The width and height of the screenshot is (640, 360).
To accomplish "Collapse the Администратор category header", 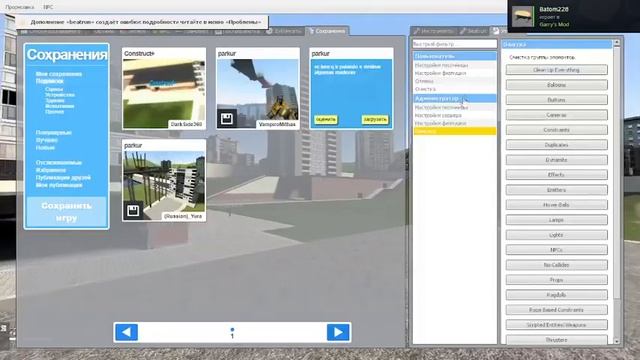I will tap(455, 98).
